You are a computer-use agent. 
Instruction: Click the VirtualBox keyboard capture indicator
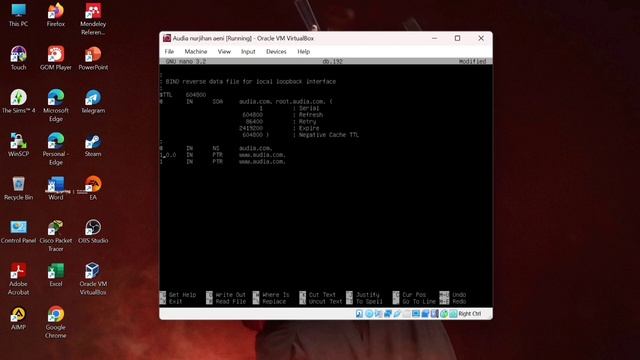tap(453, 313)
